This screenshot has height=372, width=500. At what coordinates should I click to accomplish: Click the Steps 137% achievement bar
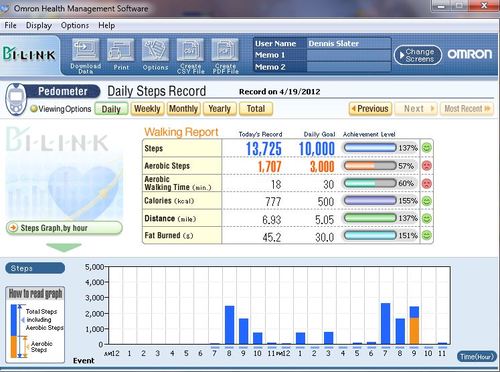tap(370, 147)
